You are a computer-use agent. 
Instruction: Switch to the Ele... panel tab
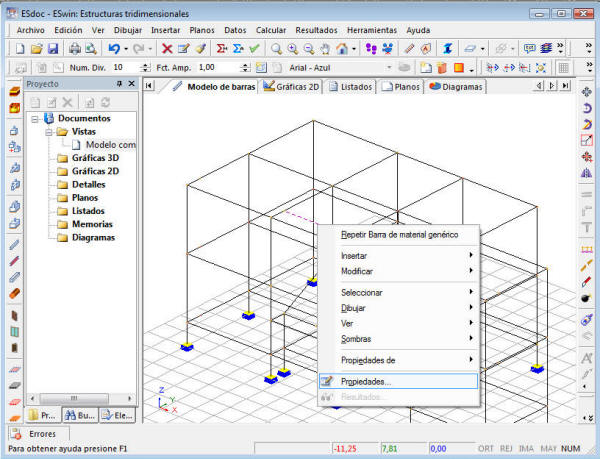tap(117, 415)
